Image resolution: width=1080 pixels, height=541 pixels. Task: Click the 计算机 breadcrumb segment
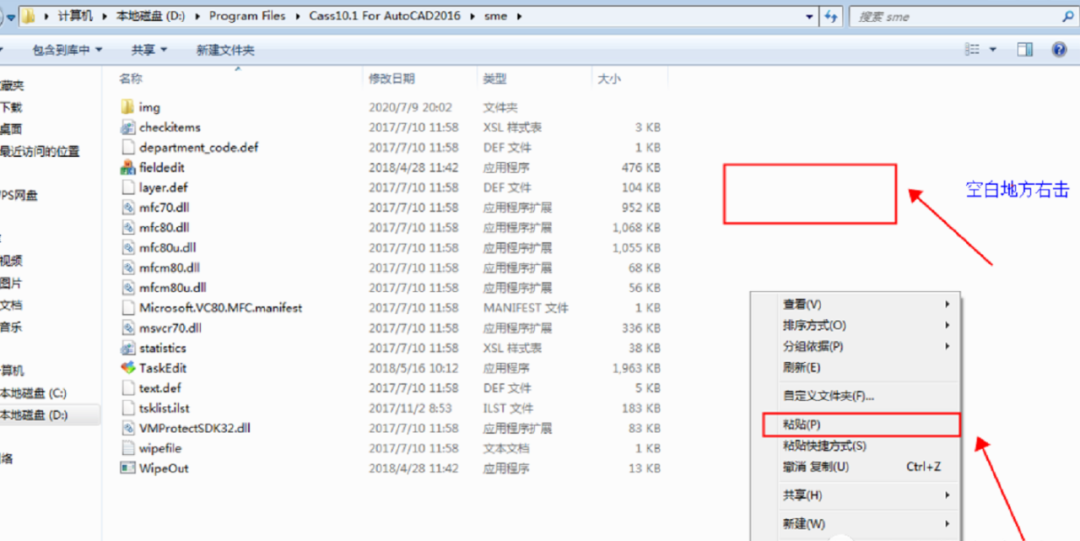(75, 16)
